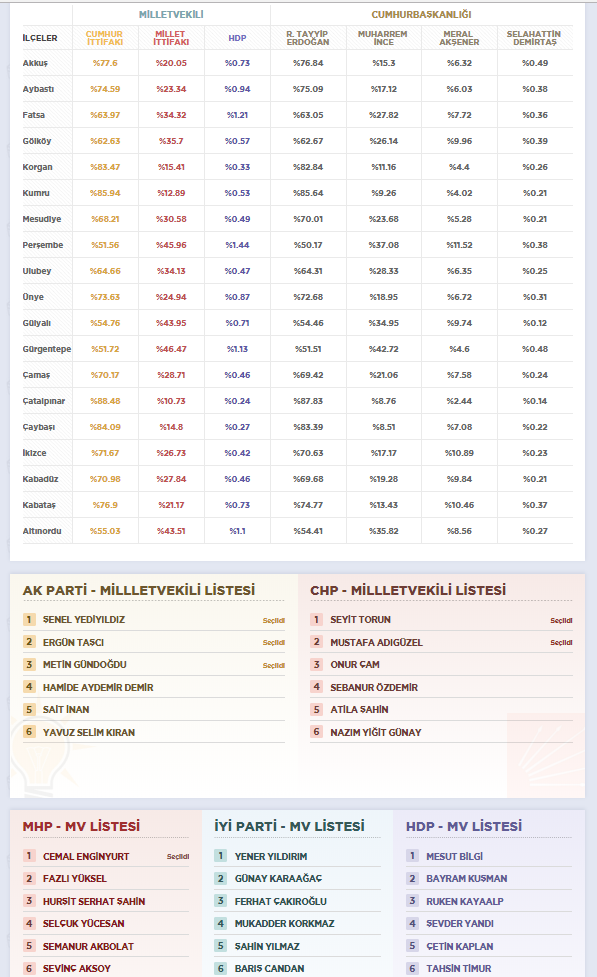597x977 pixels.
Task: Click the CUMHURBAŞKANLIĞI section header
Action: [x=421, y=14]
